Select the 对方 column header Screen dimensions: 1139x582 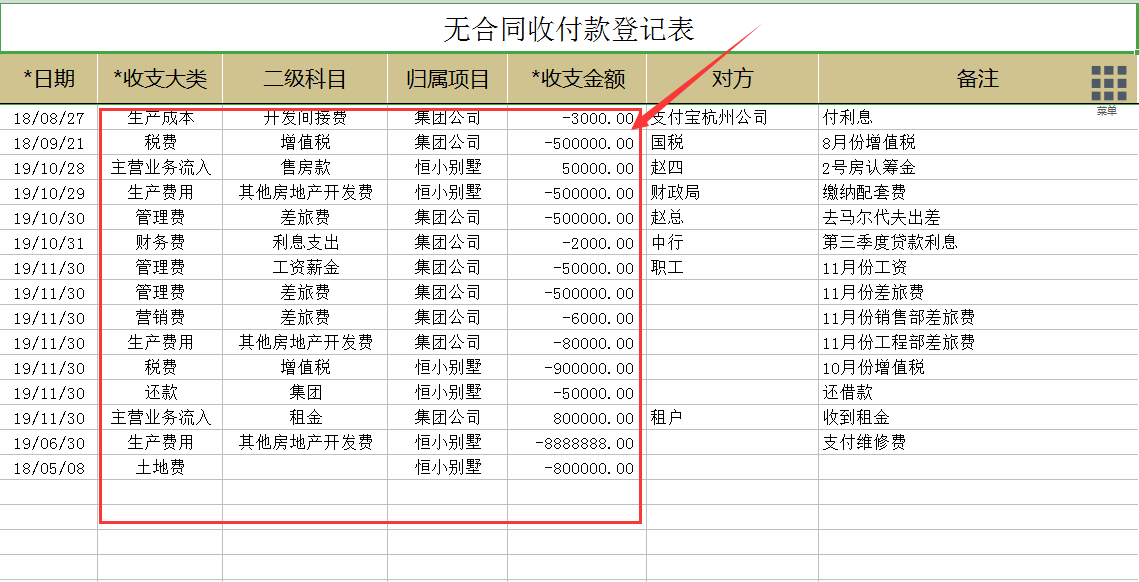click(729, 79)
